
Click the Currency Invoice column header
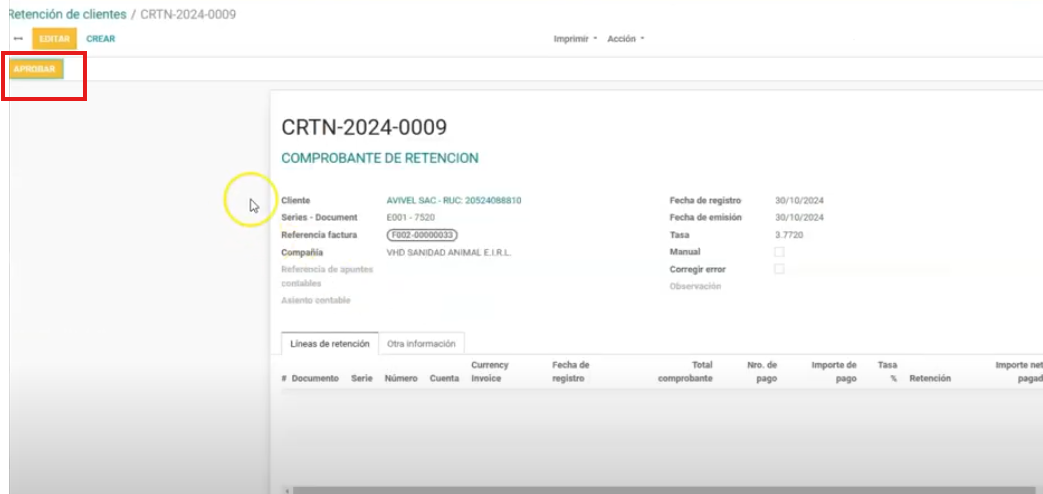[x=491, y=372]
